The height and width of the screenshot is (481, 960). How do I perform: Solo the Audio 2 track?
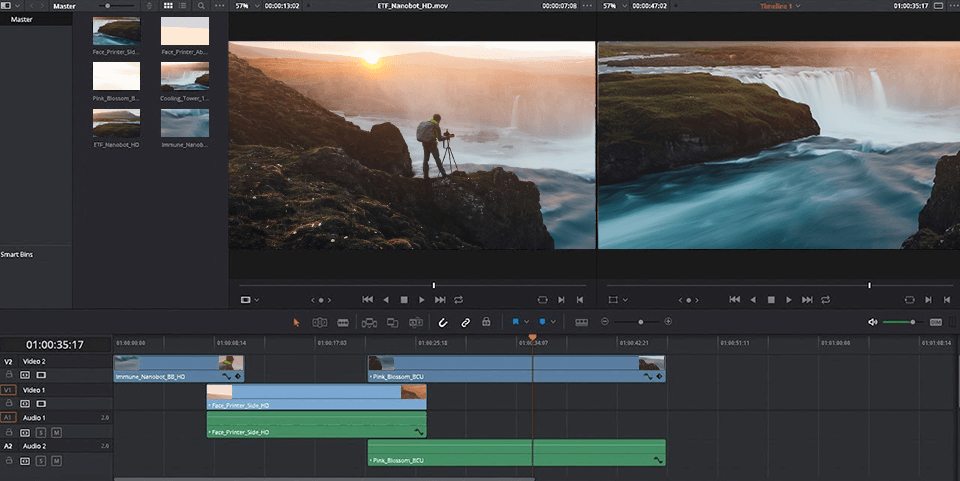point(41,460)
